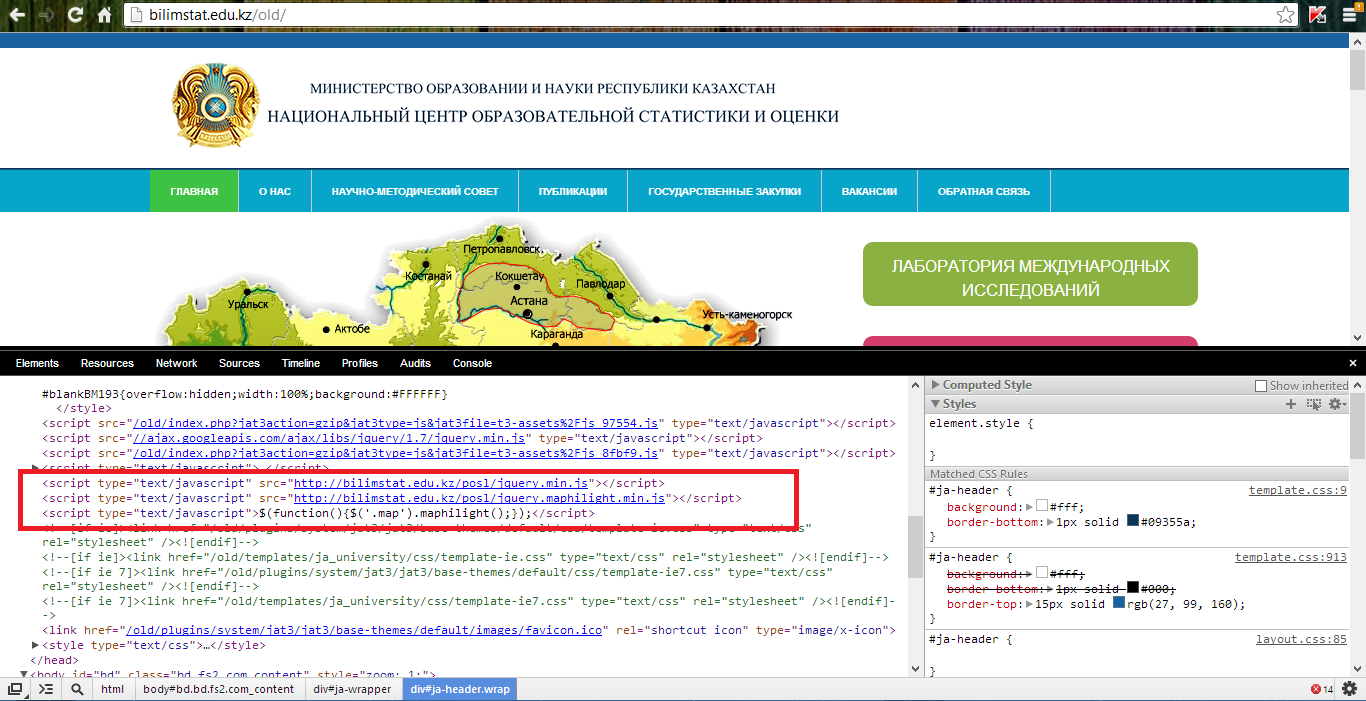Open ГОСУДАРСТВЕННЫЕ ЗАКУПКИ menu item
1366x701 pixels.
pos(724,191)
